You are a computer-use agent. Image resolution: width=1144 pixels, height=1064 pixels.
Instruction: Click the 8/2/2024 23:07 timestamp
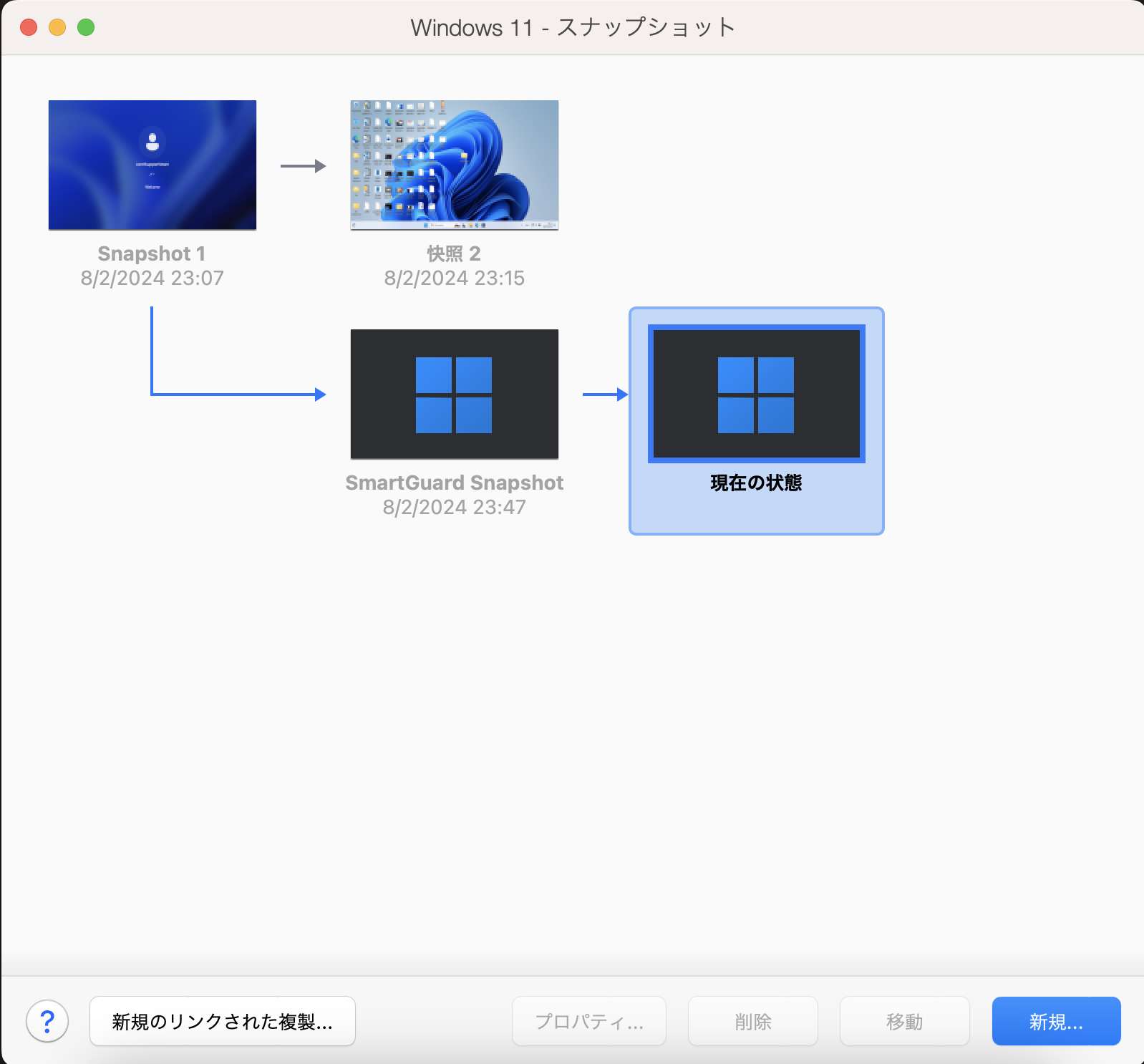pyautogui.click(x=152, y=278)
